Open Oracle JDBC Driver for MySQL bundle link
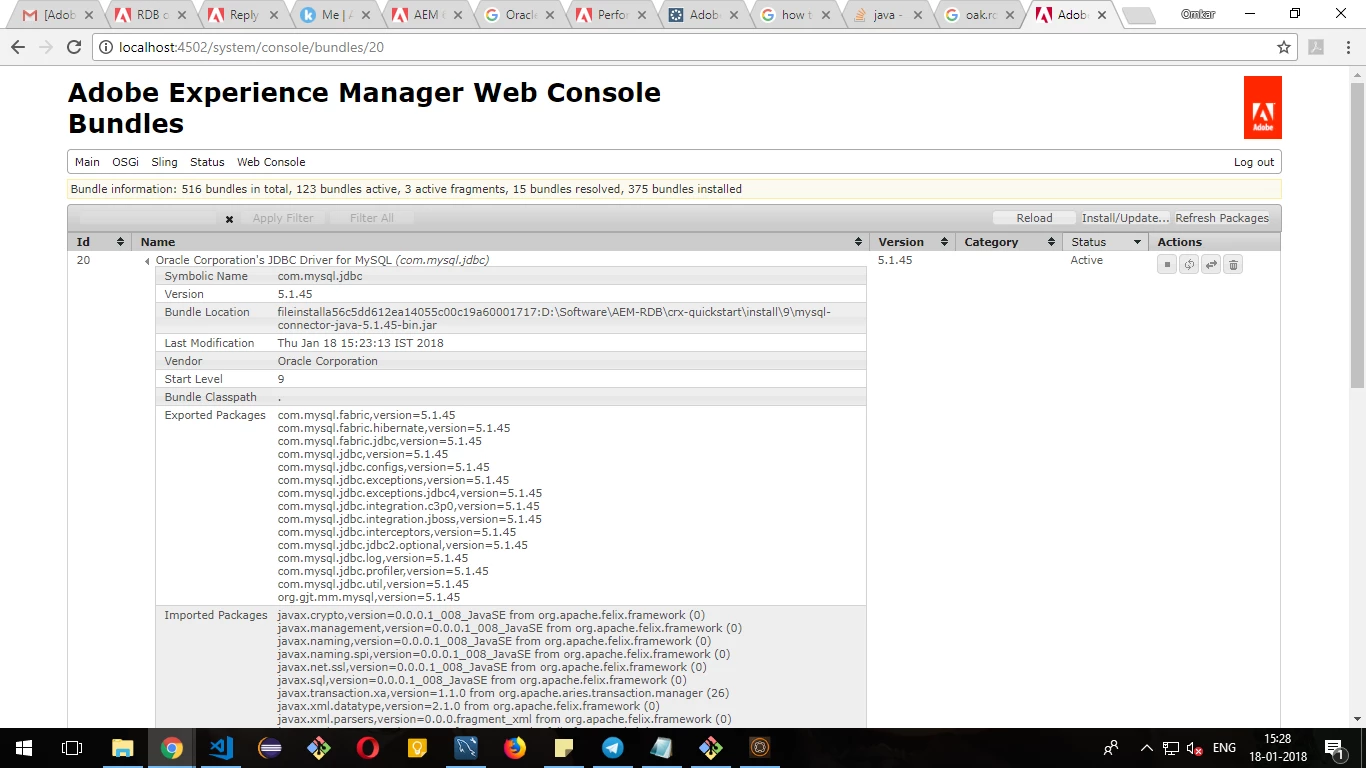 [322, 260]
